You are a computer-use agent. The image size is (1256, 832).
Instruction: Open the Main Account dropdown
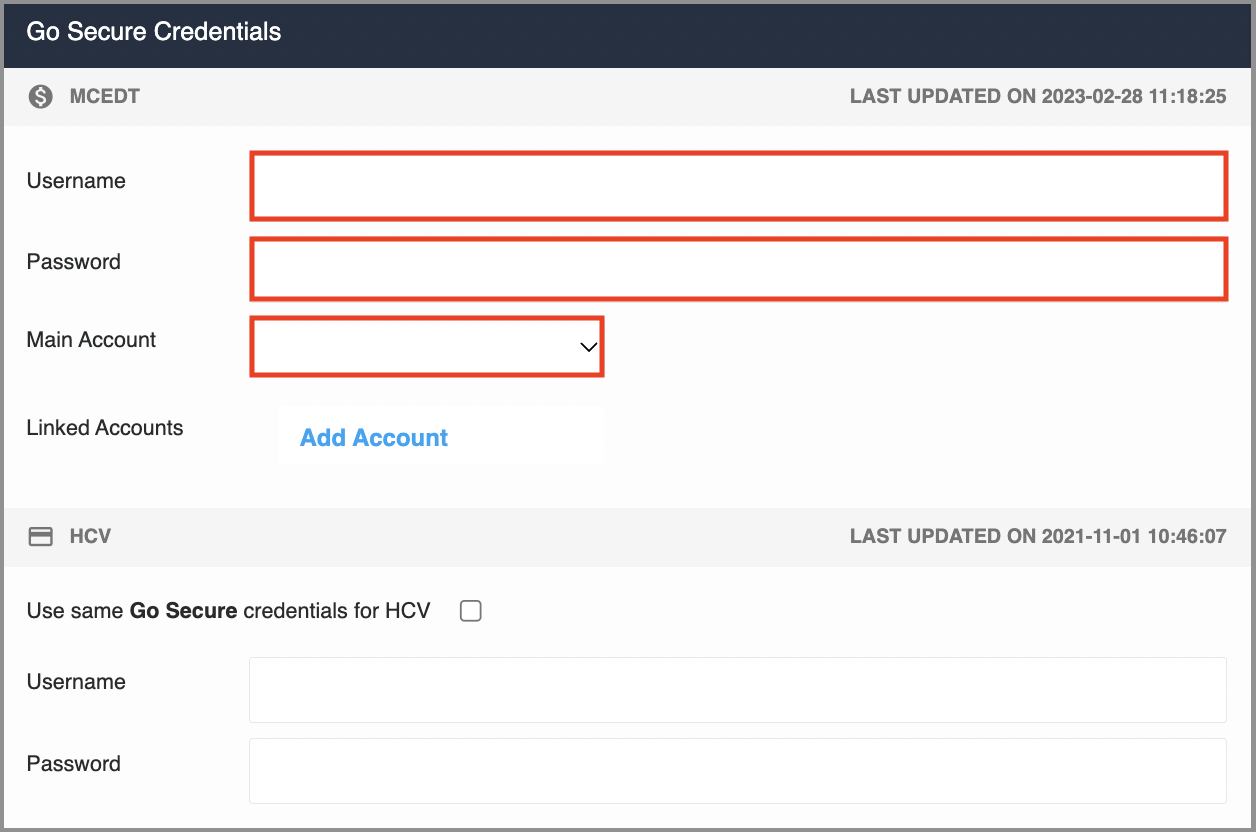tap(427, 347)
